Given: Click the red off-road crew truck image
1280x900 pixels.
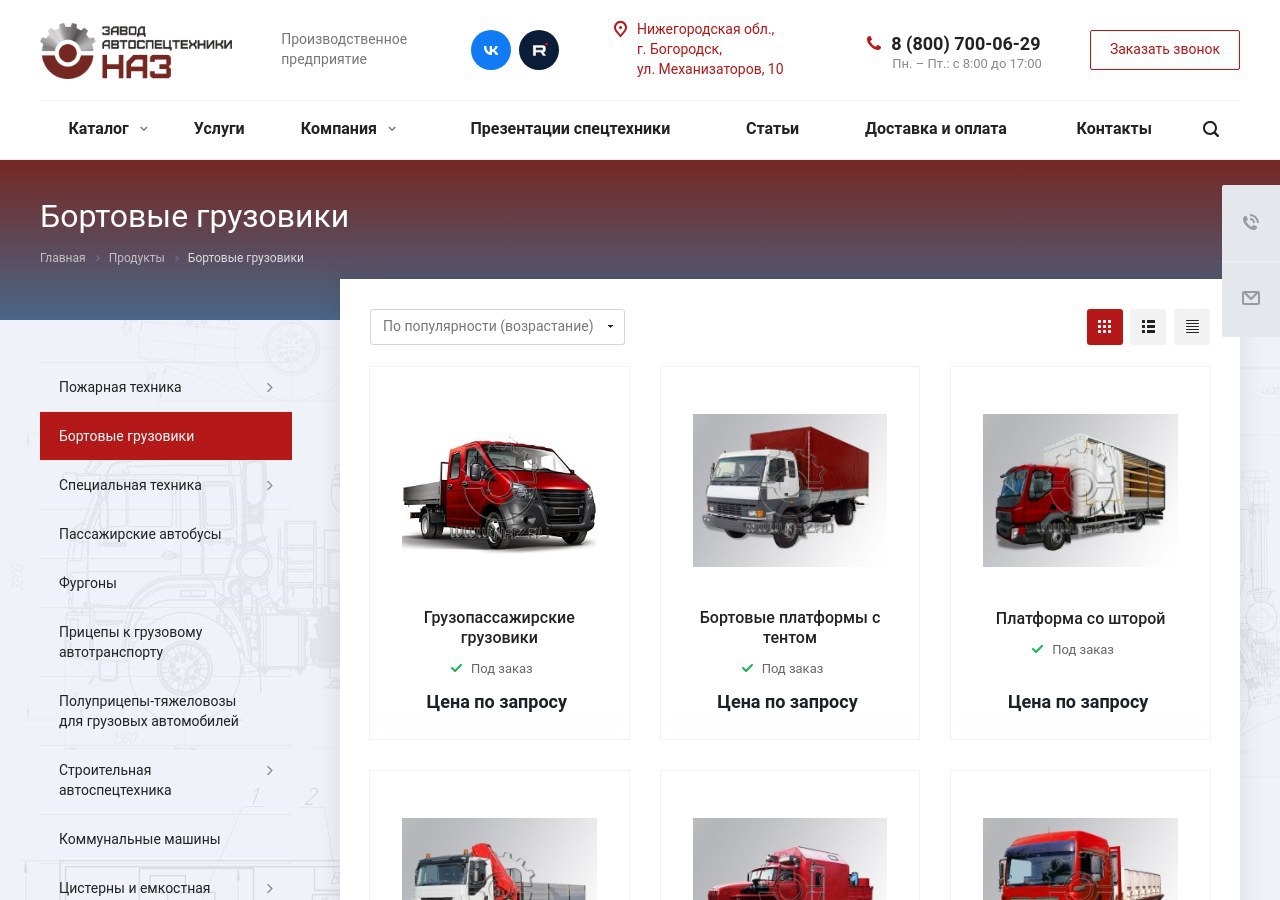Looking at the screenshot, I should (x=790, y=859).
